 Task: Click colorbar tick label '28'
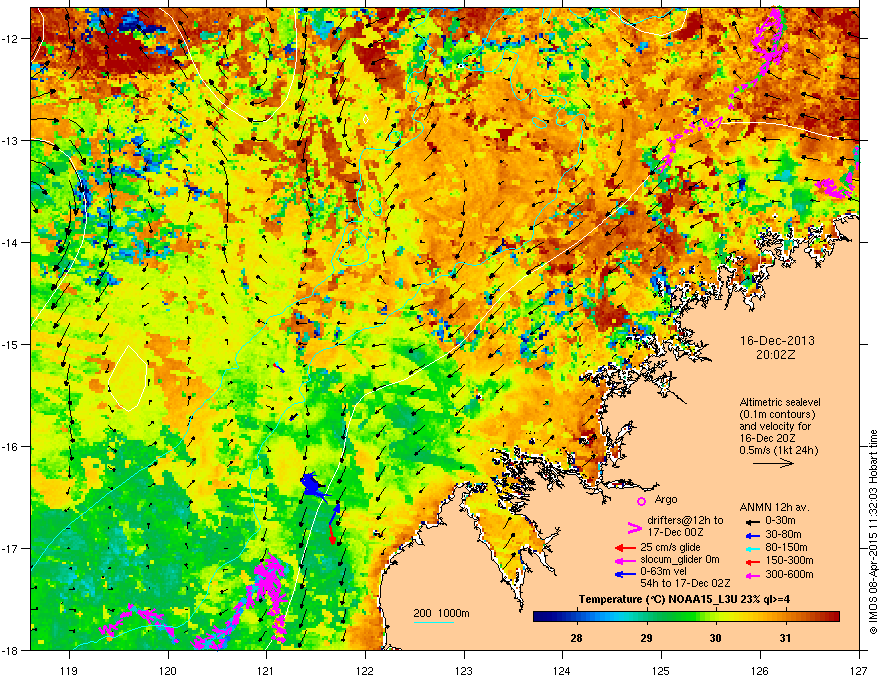pos(576,638)
